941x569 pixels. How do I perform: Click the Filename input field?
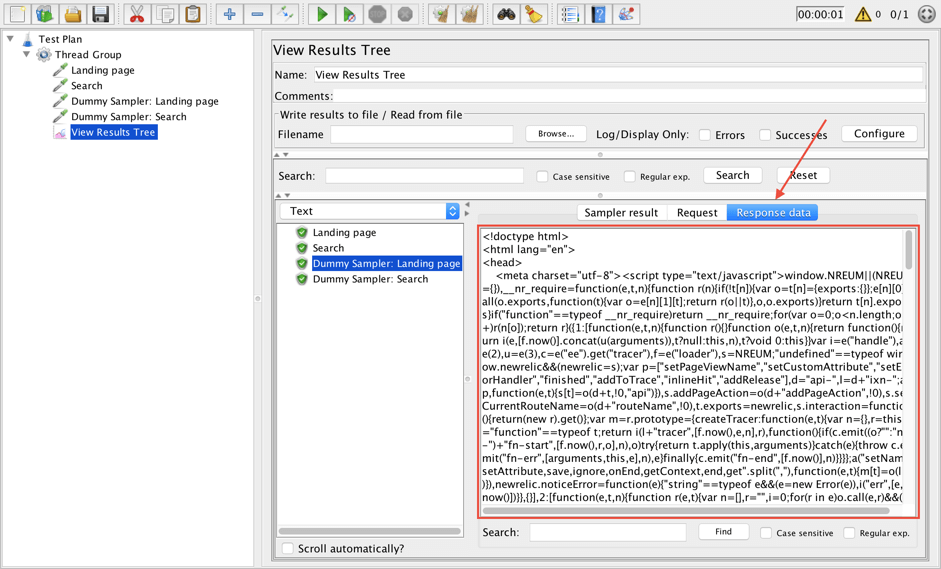tap(422, 134)
